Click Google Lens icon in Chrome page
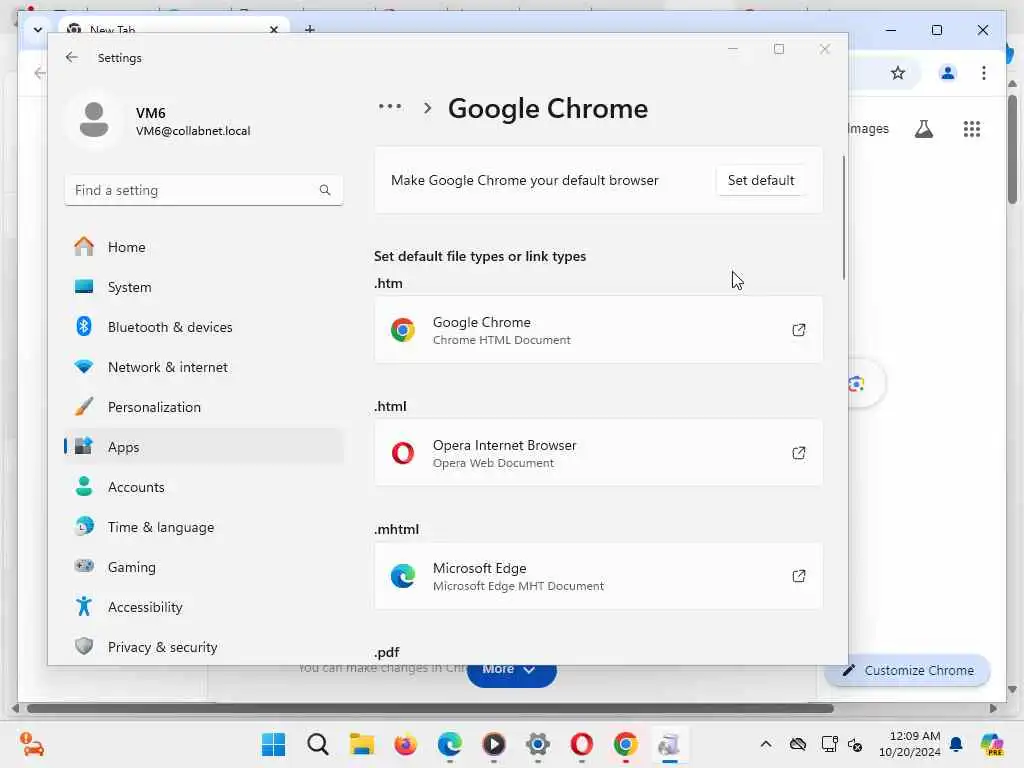 tap(856, 383)
